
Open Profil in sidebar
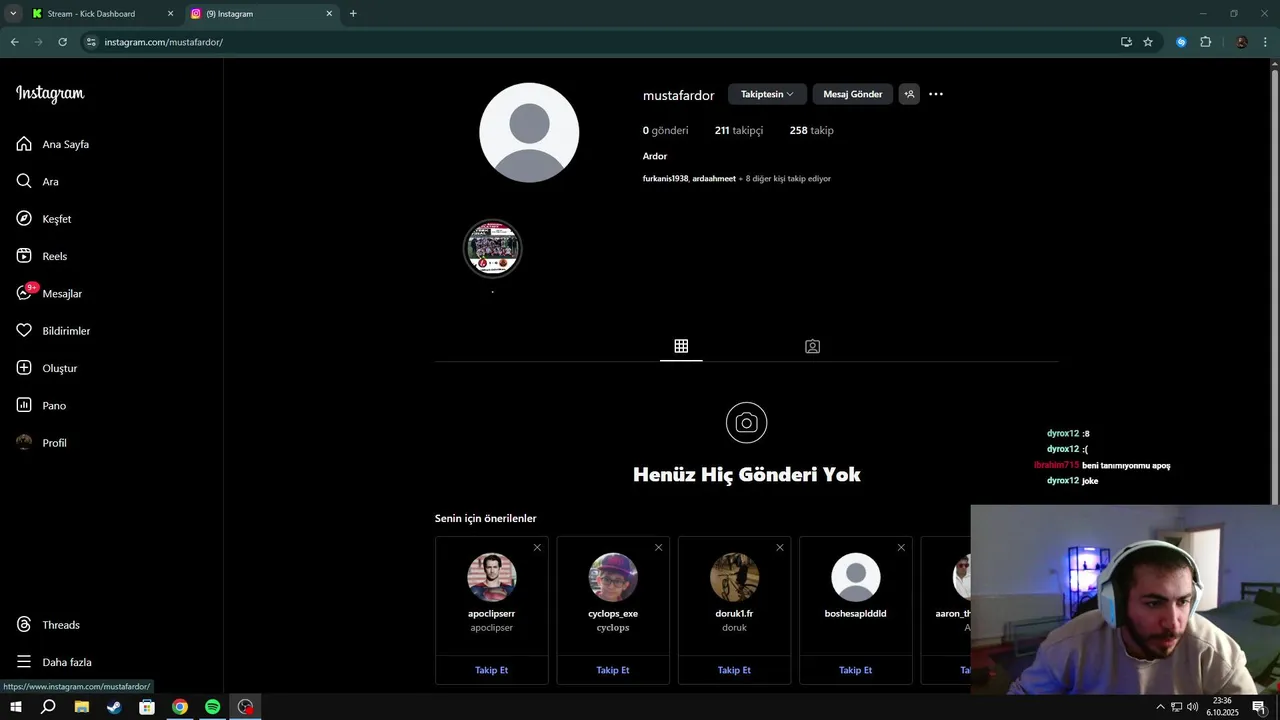[42, 443]
